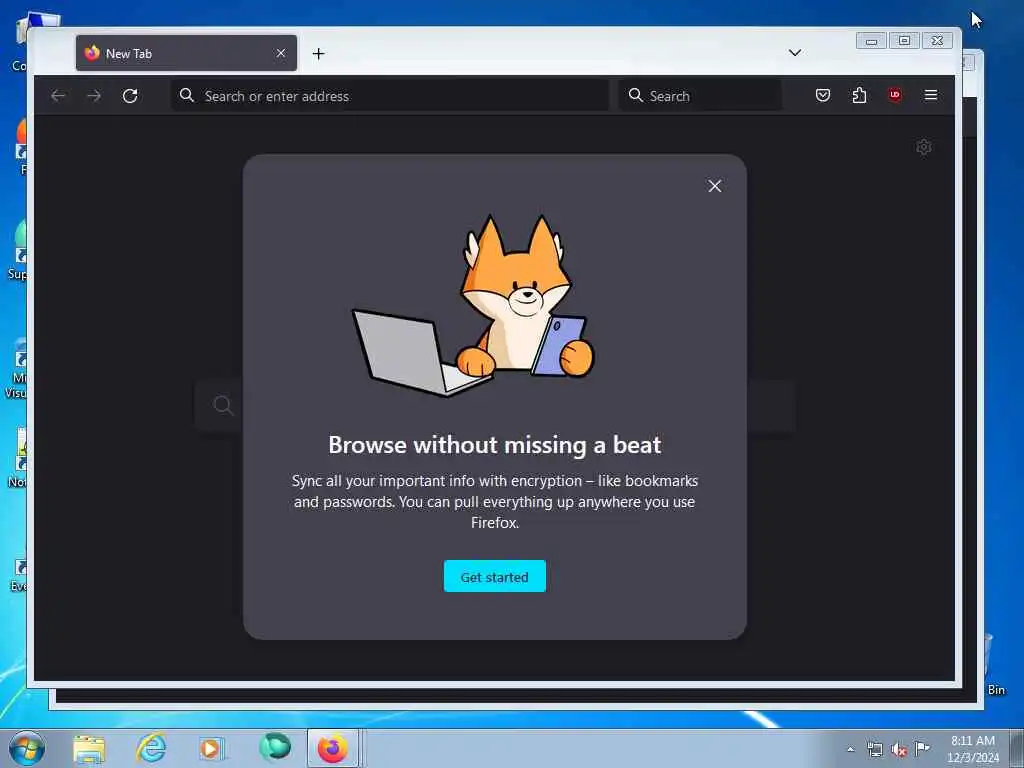Viewport: 1024px width, 768px height.
Task: Open Windows Explorer from taskbar
Action: pos(89,749)
